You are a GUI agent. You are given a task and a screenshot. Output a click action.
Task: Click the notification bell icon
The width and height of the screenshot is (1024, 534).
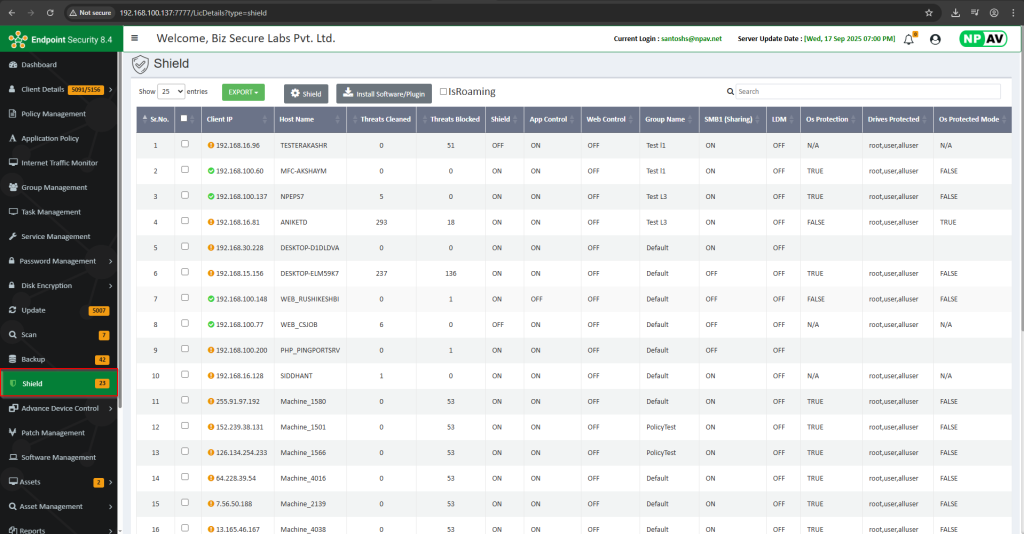pyautogui.click(x=909, y=39)
